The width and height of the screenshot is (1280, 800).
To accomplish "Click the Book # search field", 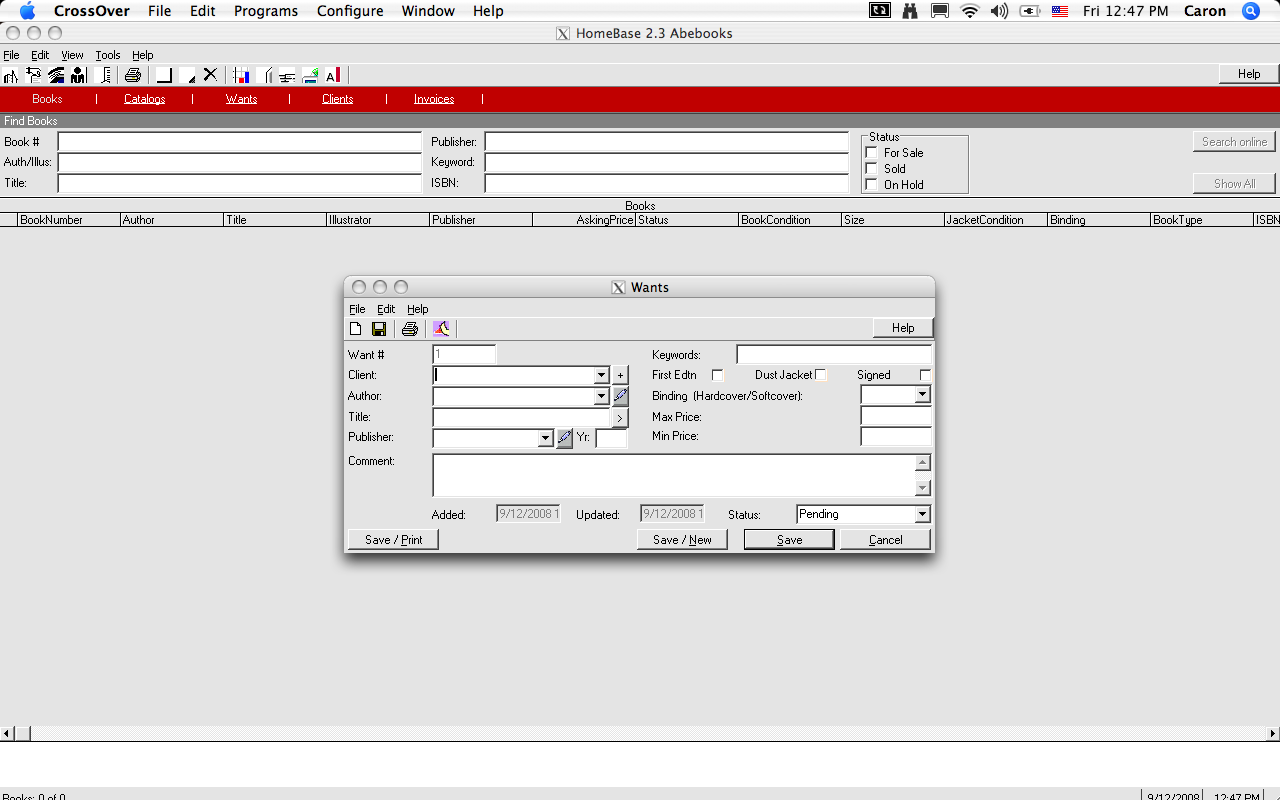I will pos(240,142).
